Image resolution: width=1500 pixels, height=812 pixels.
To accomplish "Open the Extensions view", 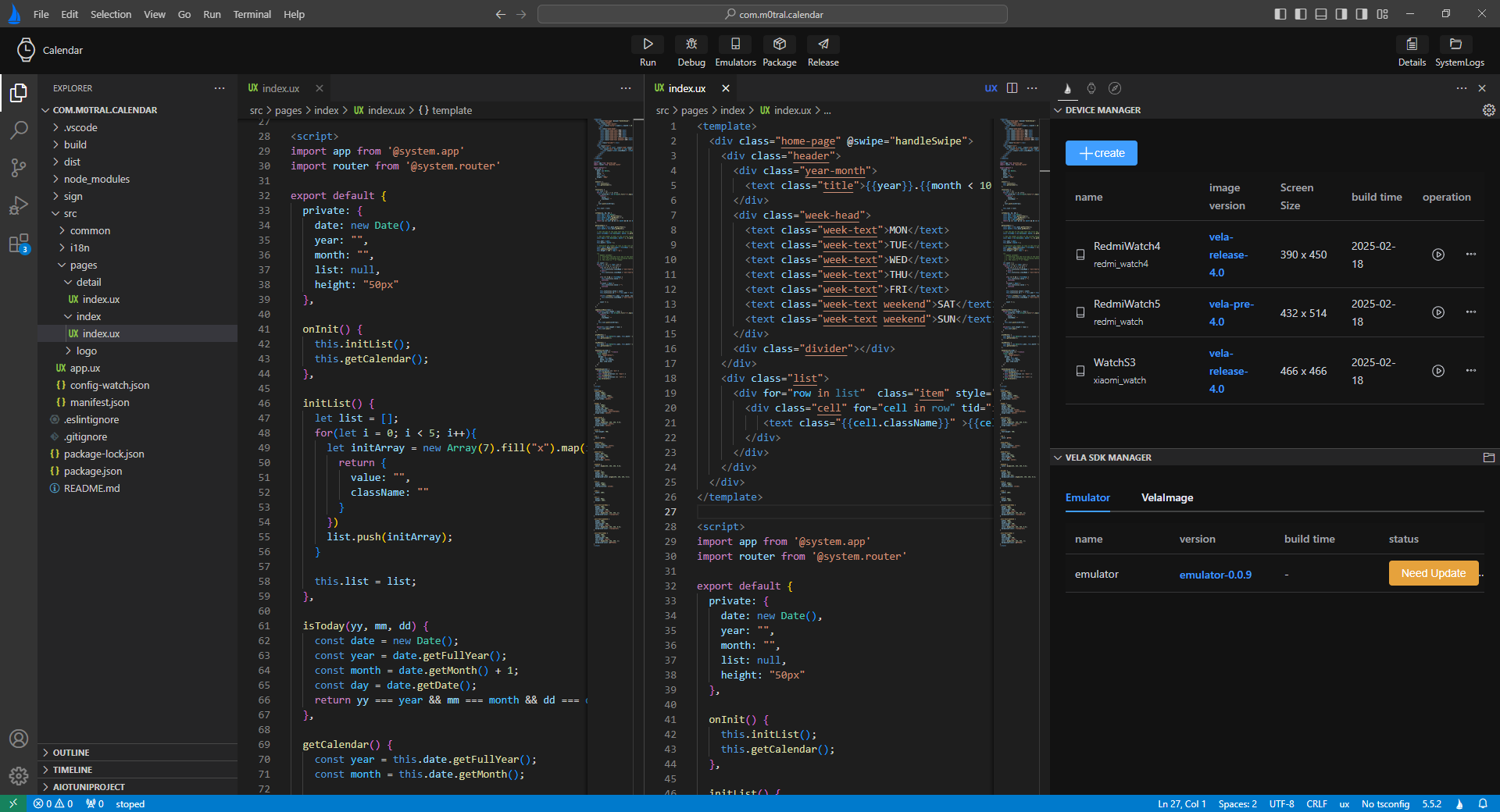I will [19, 244].
